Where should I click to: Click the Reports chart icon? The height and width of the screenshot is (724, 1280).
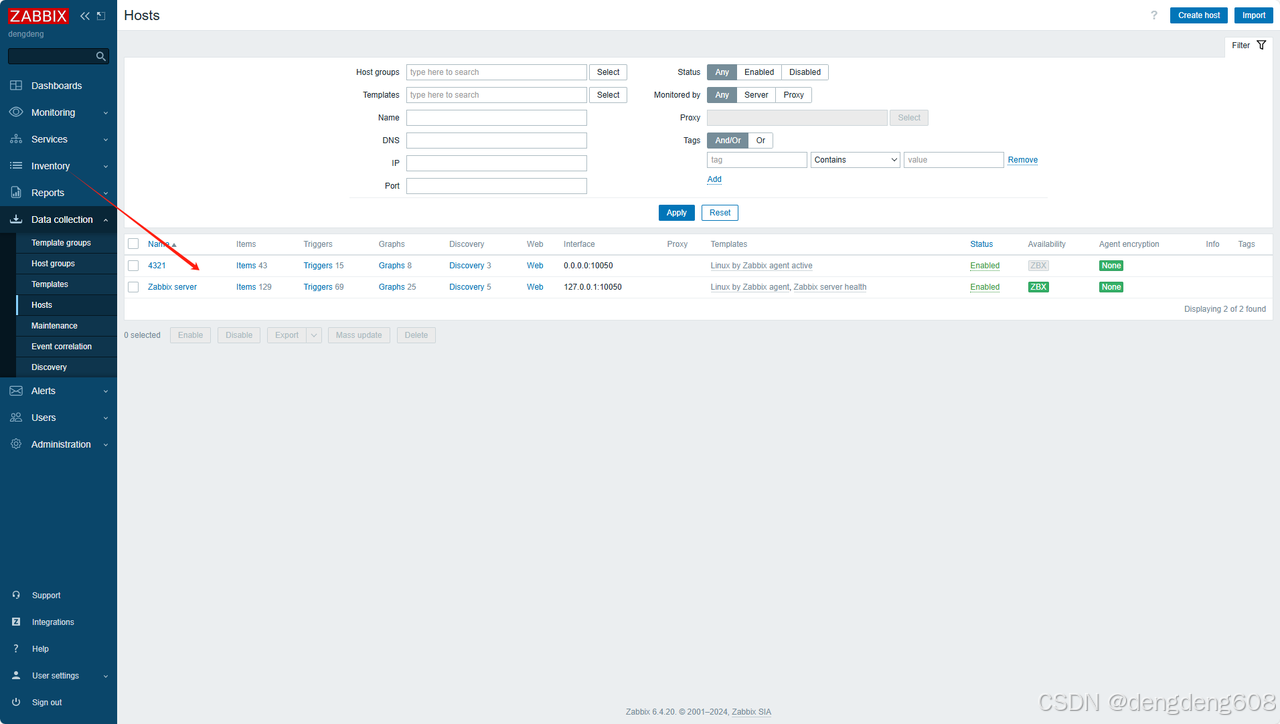pyautogui.click(x=16, y=193)
